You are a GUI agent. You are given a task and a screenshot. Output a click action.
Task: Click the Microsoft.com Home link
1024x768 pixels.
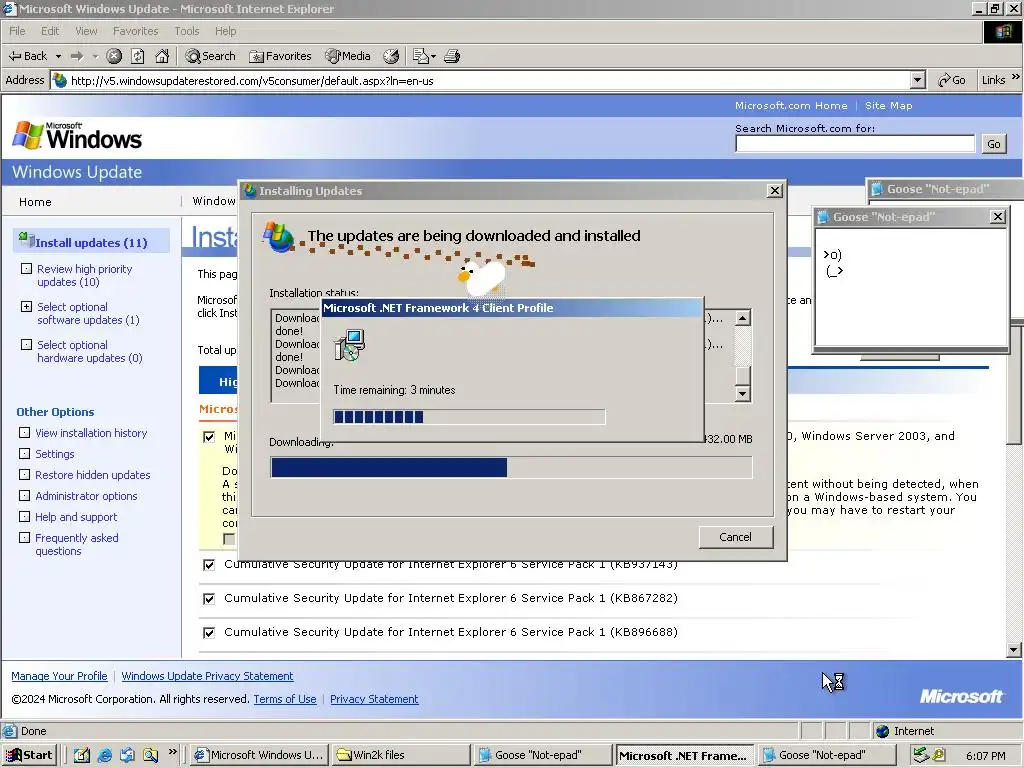tap(791, 105)
